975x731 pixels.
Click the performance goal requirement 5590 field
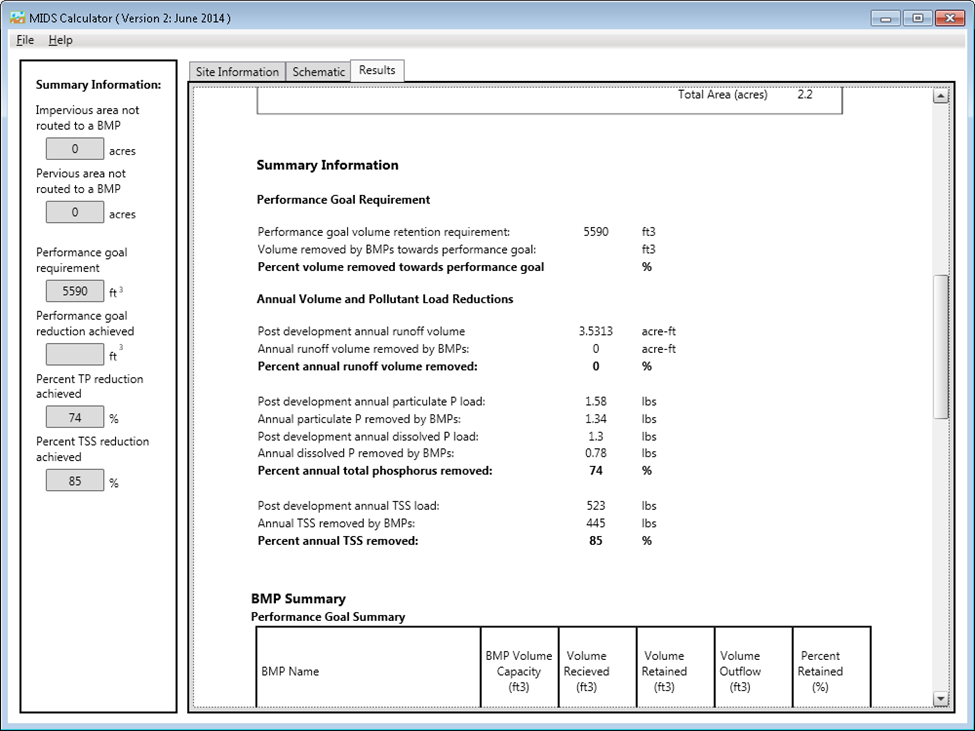tap(75, 292)
